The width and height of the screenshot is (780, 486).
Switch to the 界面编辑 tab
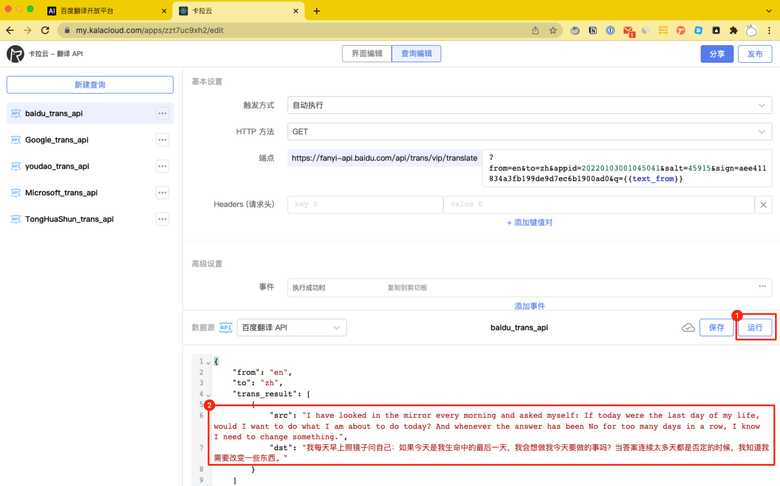pos(367,54)
